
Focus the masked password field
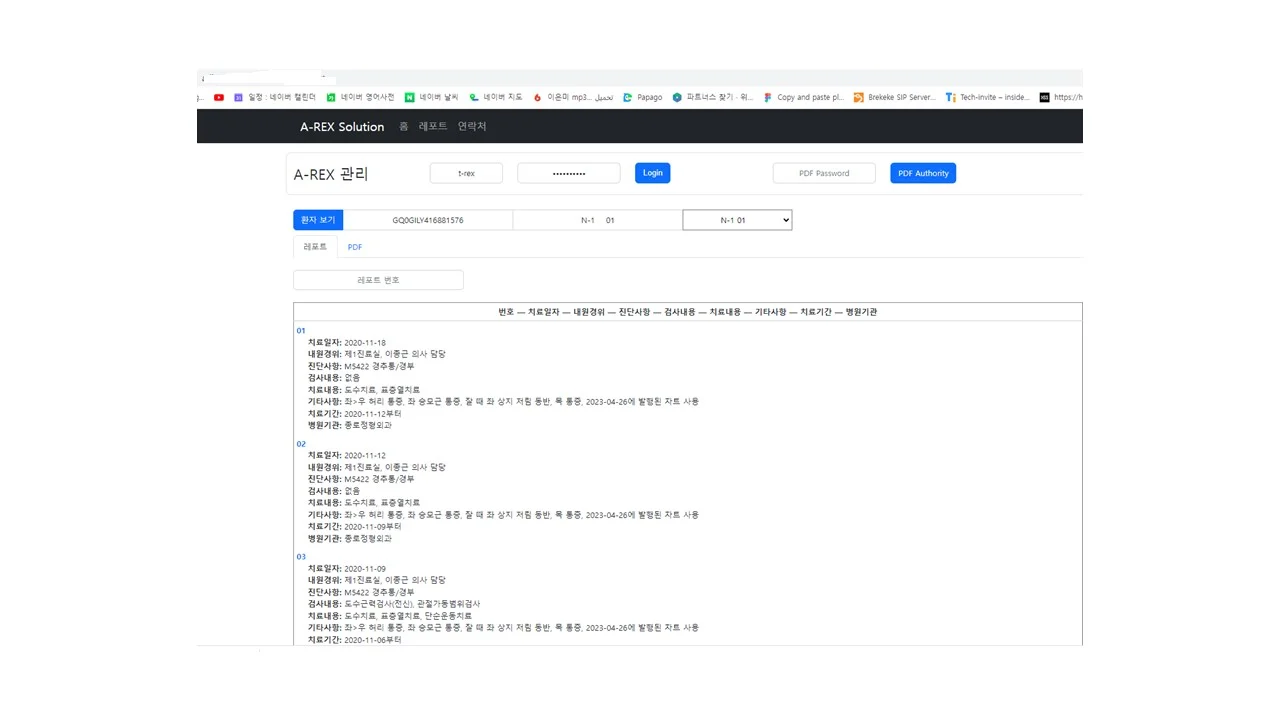[x=569, y=173]
